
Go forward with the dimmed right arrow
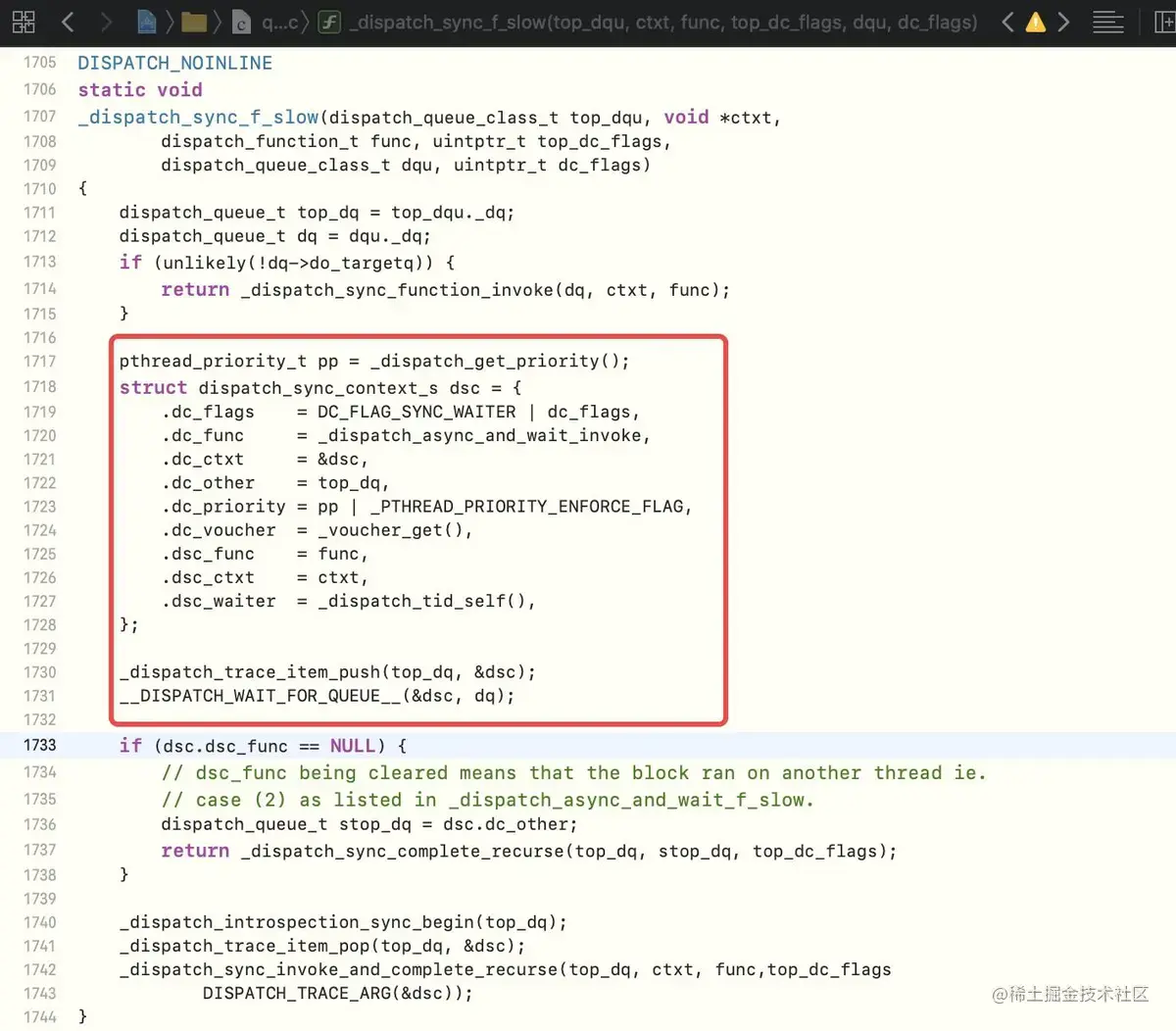coord(106,22)
